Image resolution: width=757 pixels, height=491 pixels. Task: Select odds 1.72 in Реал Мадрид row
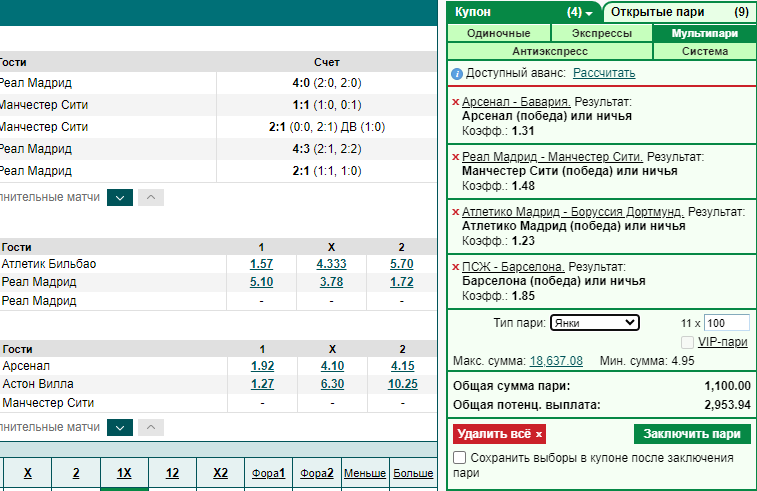click(x=402, y=282)
